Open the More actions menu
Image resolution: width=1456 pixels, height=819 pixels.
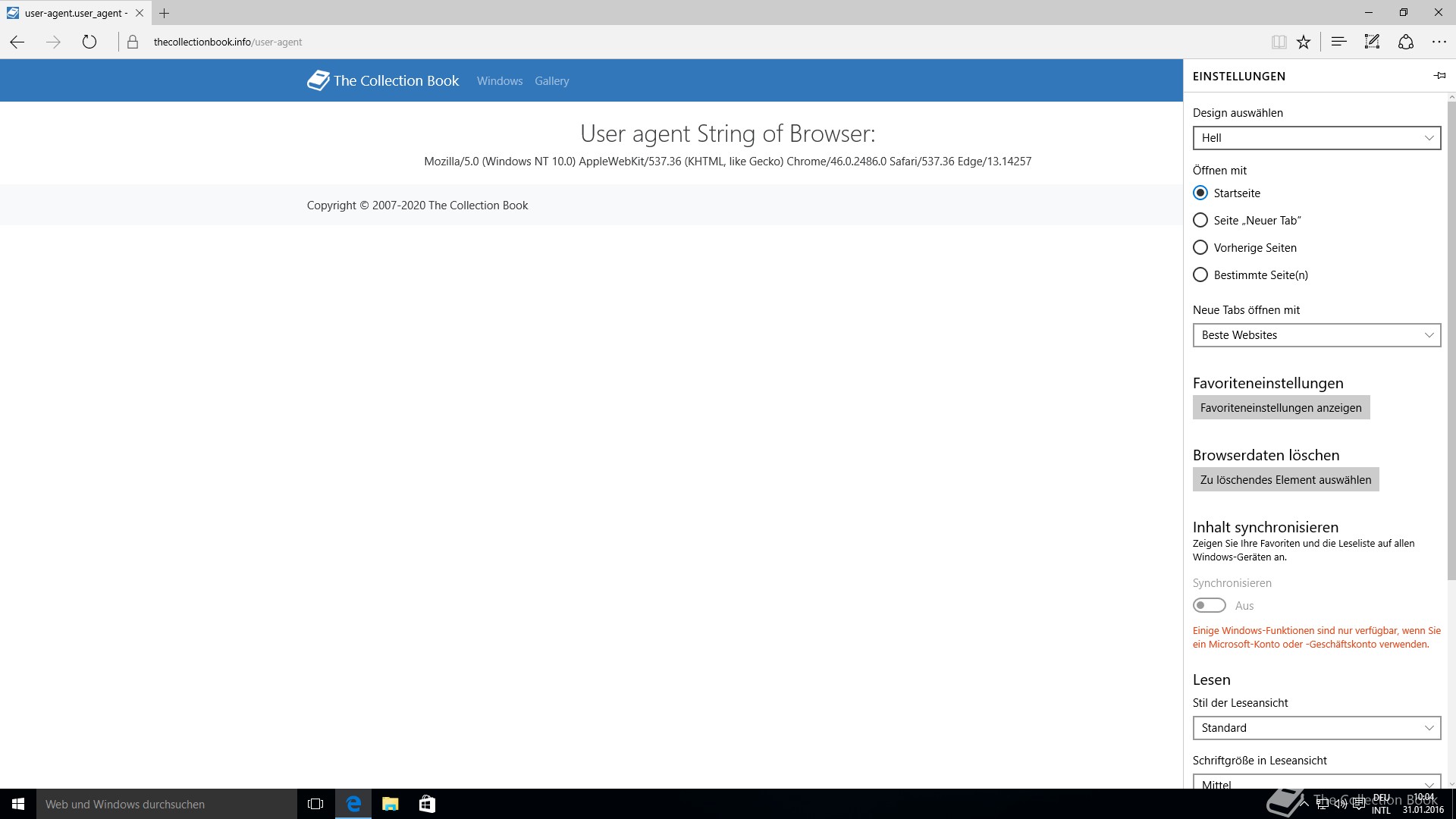click(1439, 42)
